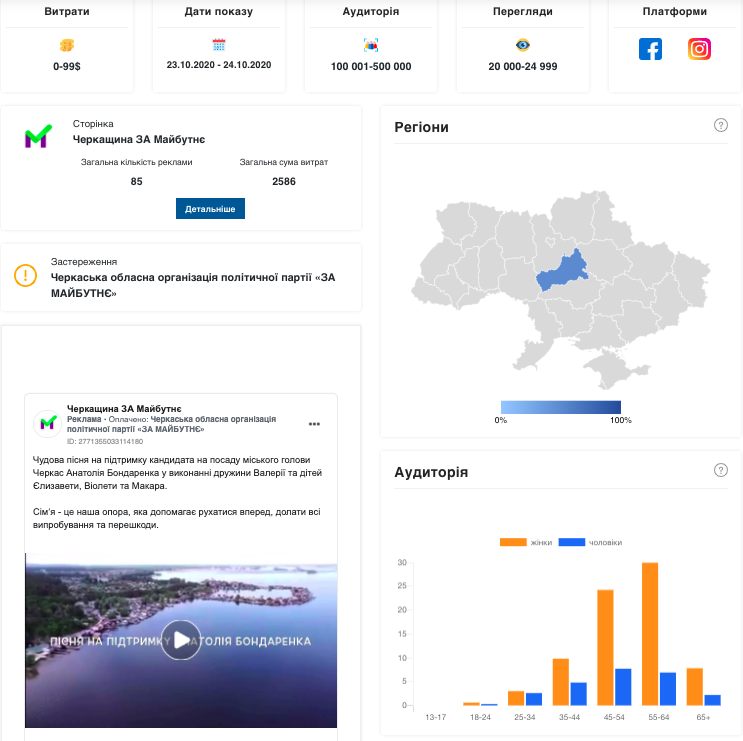Open help for the Аудиторія chart
743x741 pixels.
coord(720,470)
